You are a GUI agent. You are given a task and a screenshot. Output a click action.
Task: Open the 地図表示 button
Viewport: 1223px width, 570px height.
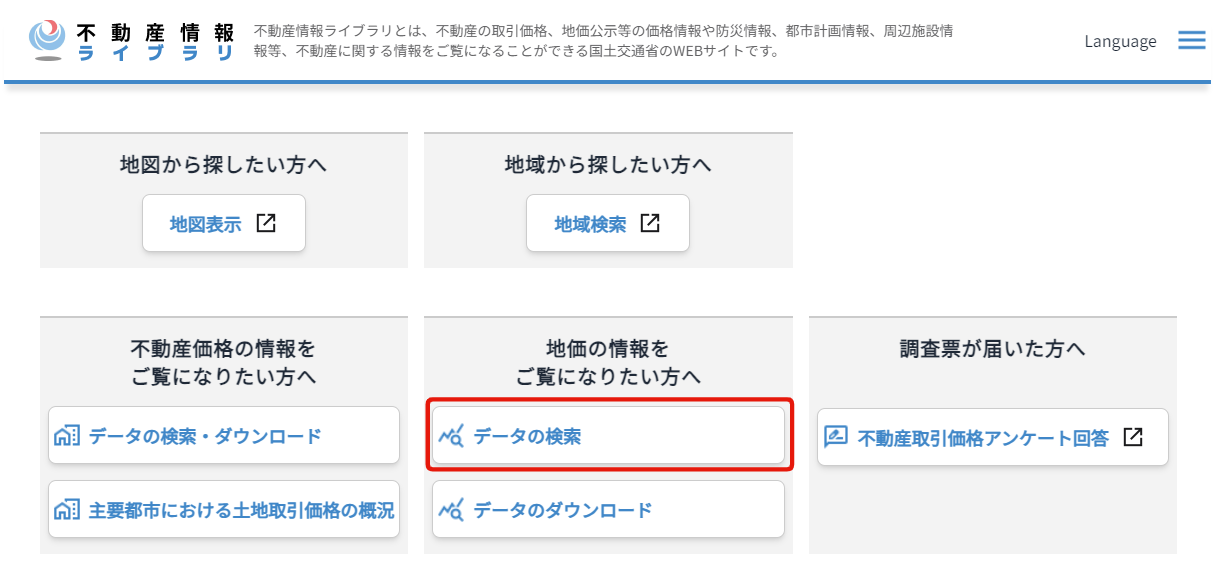(x=224, y=223)
